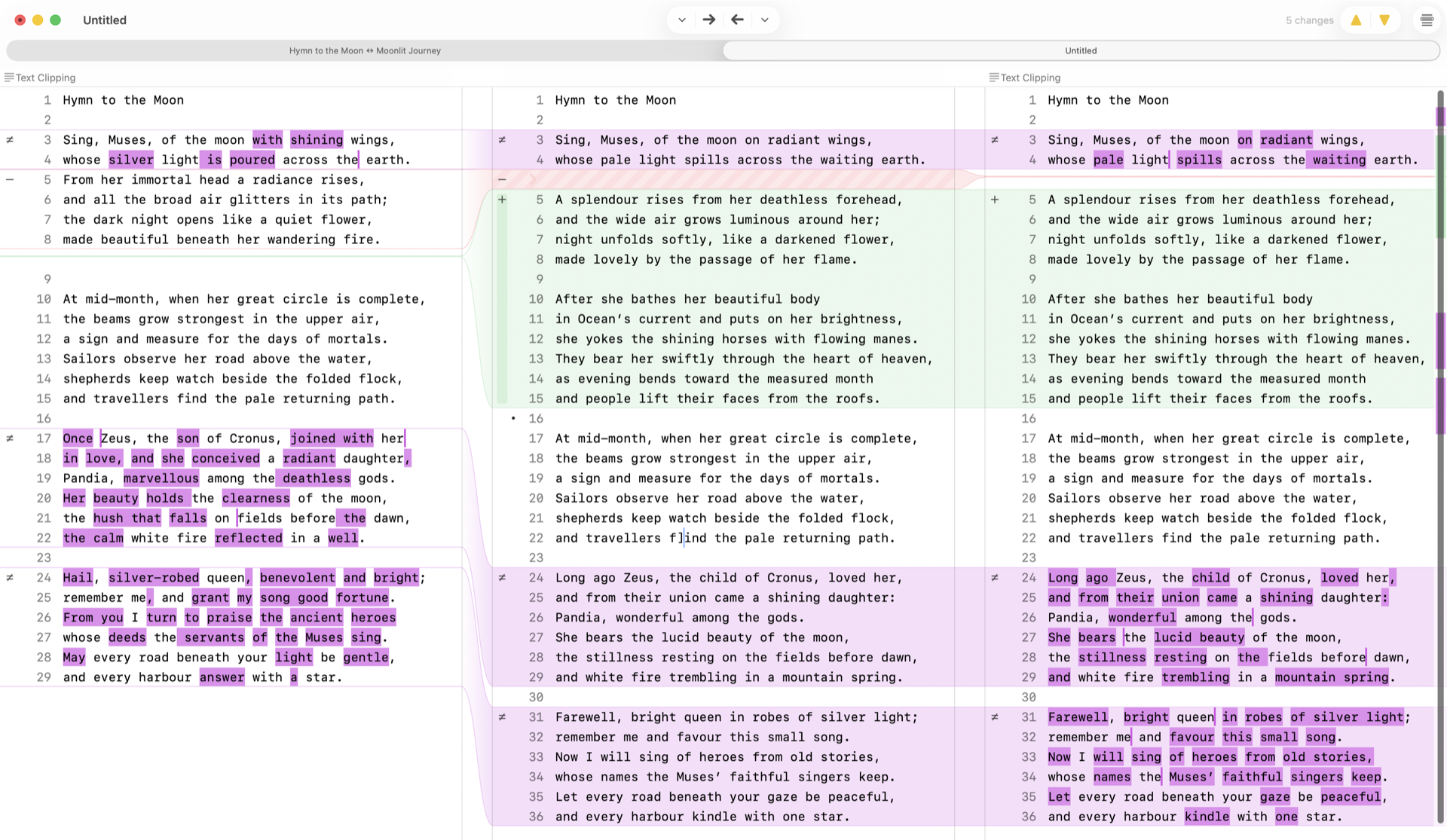Click the middle pane title line Hymn to the Moon
Image resolution: width=1447 pixels, height=840 pixels.
616,99
